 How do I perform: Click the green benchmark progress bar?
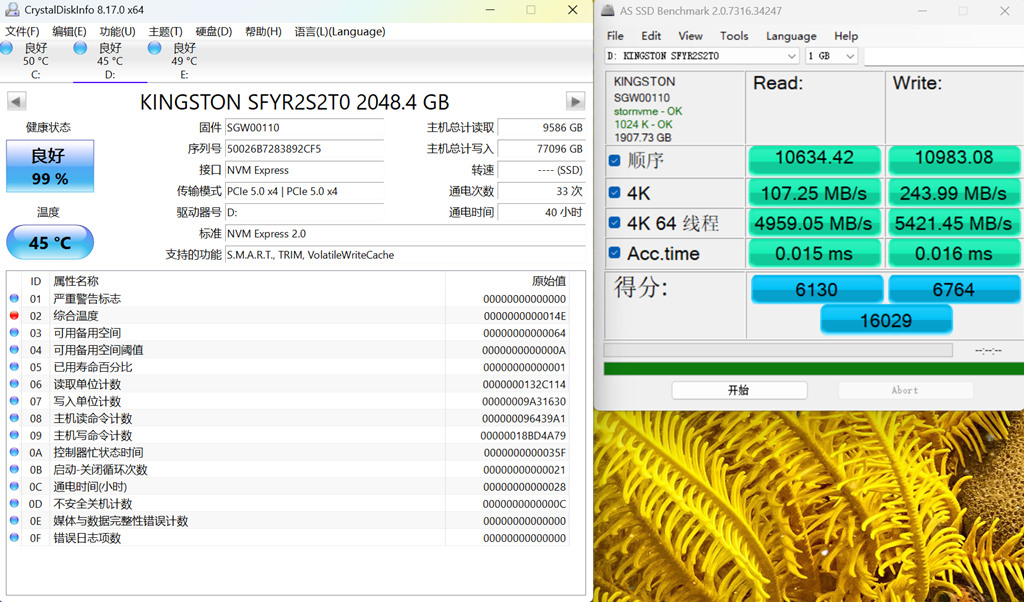pos(813,369)
